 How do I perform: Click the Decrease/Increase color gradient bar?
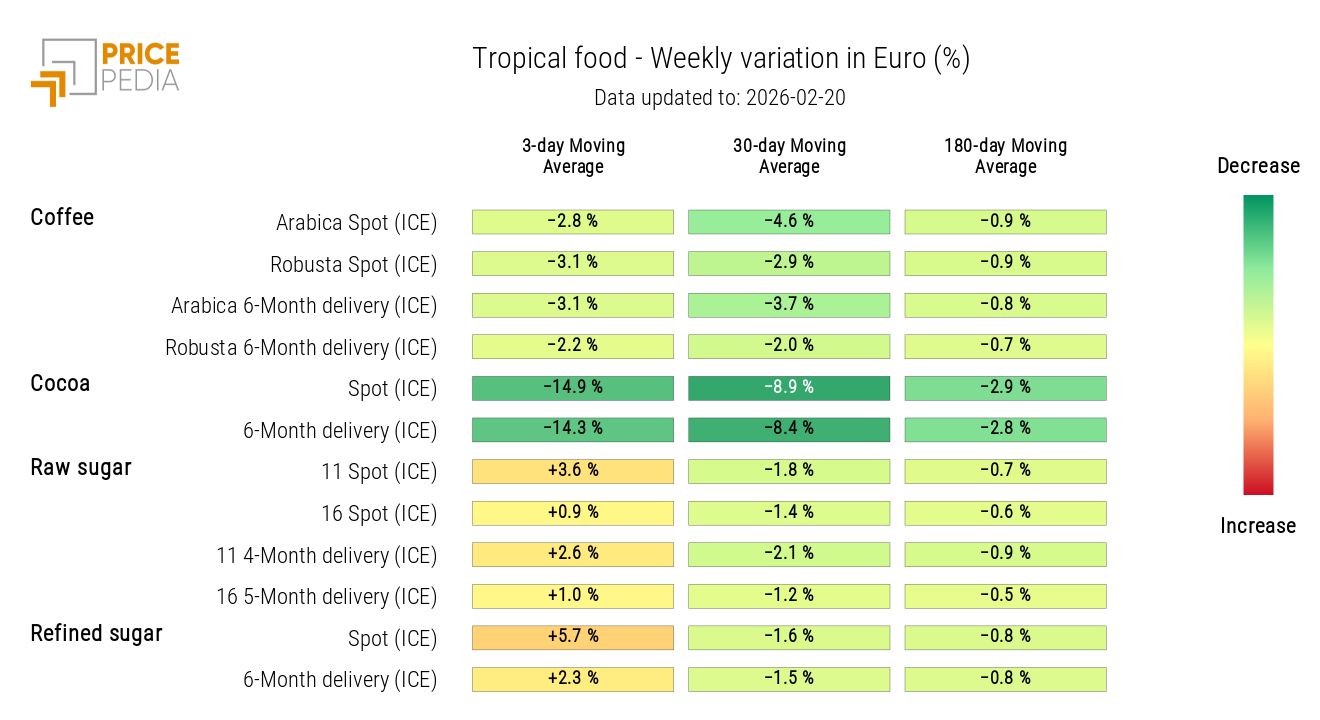tap(1258, 345)
